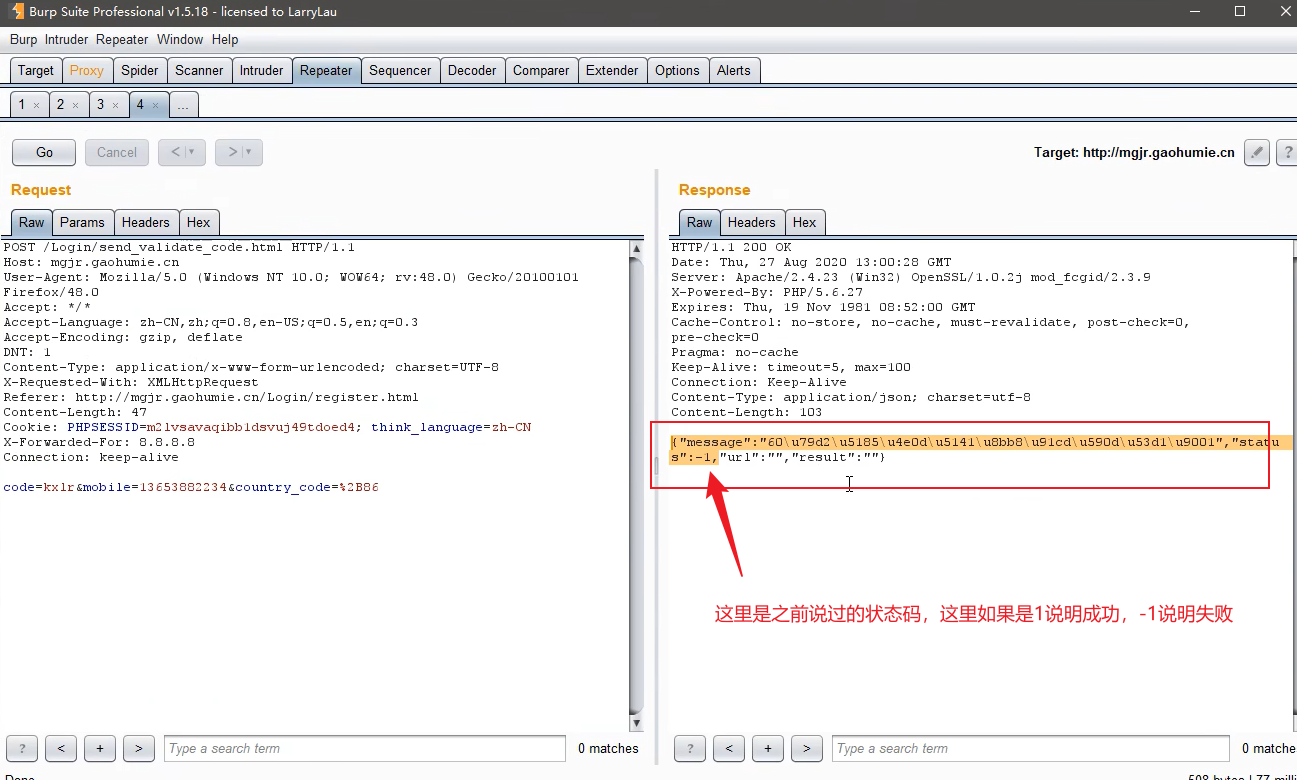
Task: Switch to the Options tab
Action: (x=677, y=70)
